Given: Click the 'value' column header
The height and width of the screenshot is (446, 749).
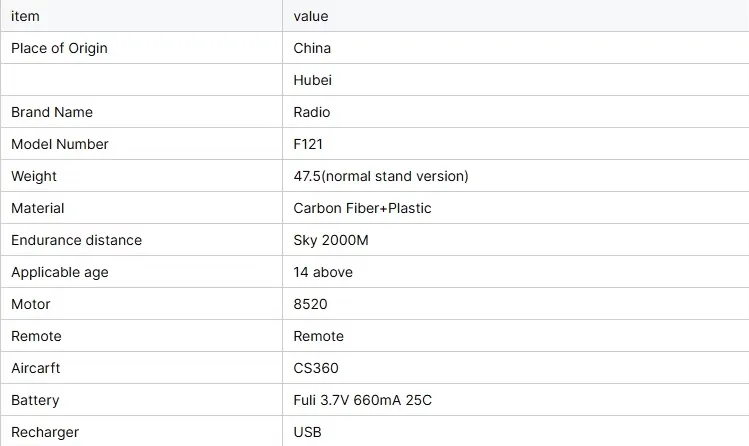Looking at the screenshot, I should (x=311, y=16).
